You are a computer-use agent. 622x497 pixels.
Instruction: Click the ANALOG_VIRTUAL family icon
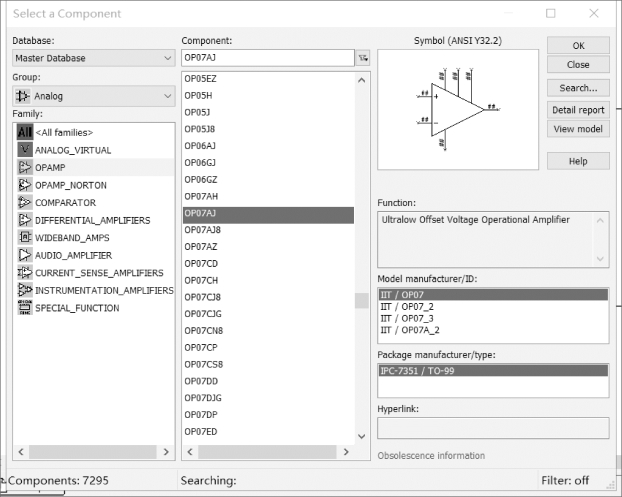pos(25,150)
